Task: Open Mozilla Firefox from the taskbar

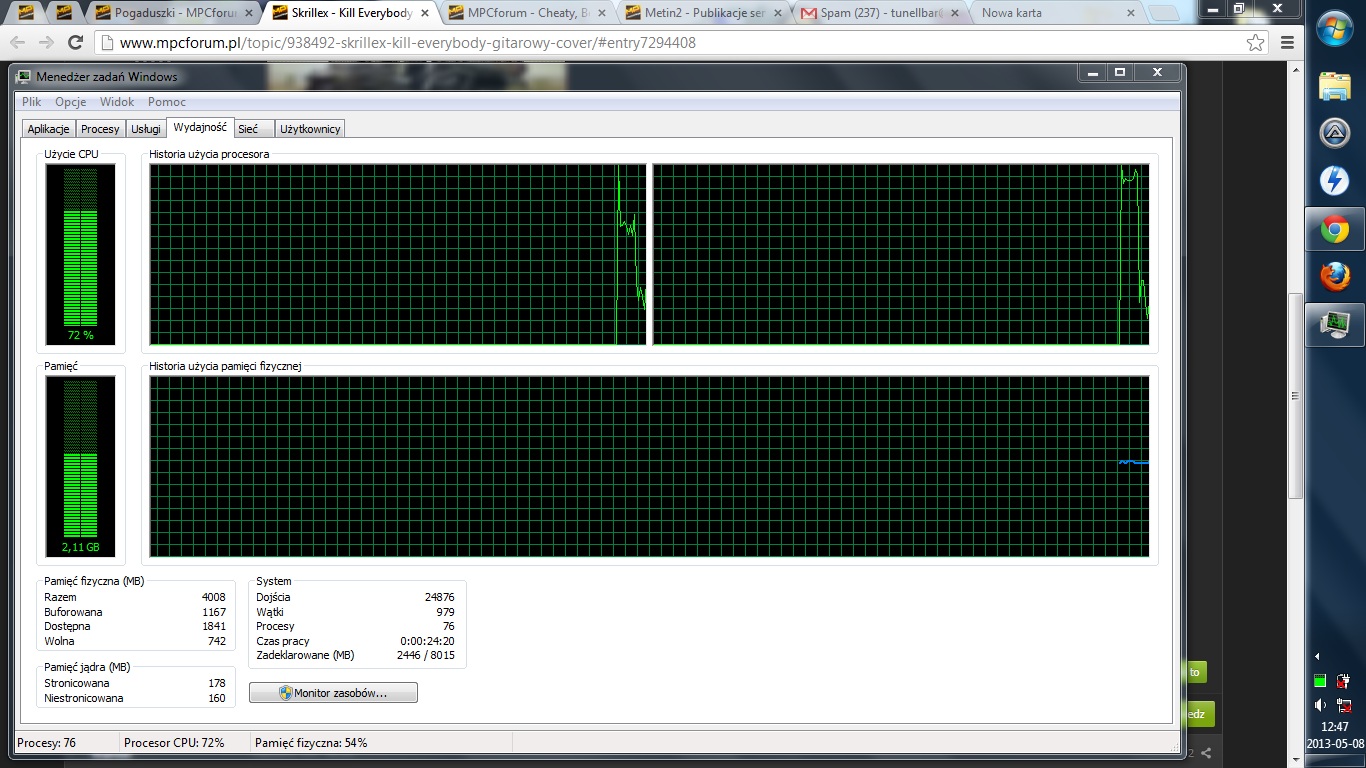Action: [1335, 276]
